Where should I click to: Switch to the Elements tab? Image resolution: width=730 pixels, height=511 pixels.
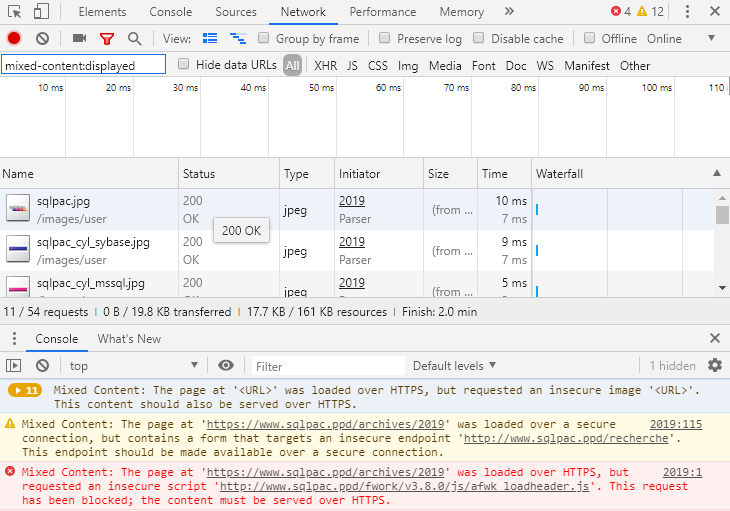pos(102,12)
